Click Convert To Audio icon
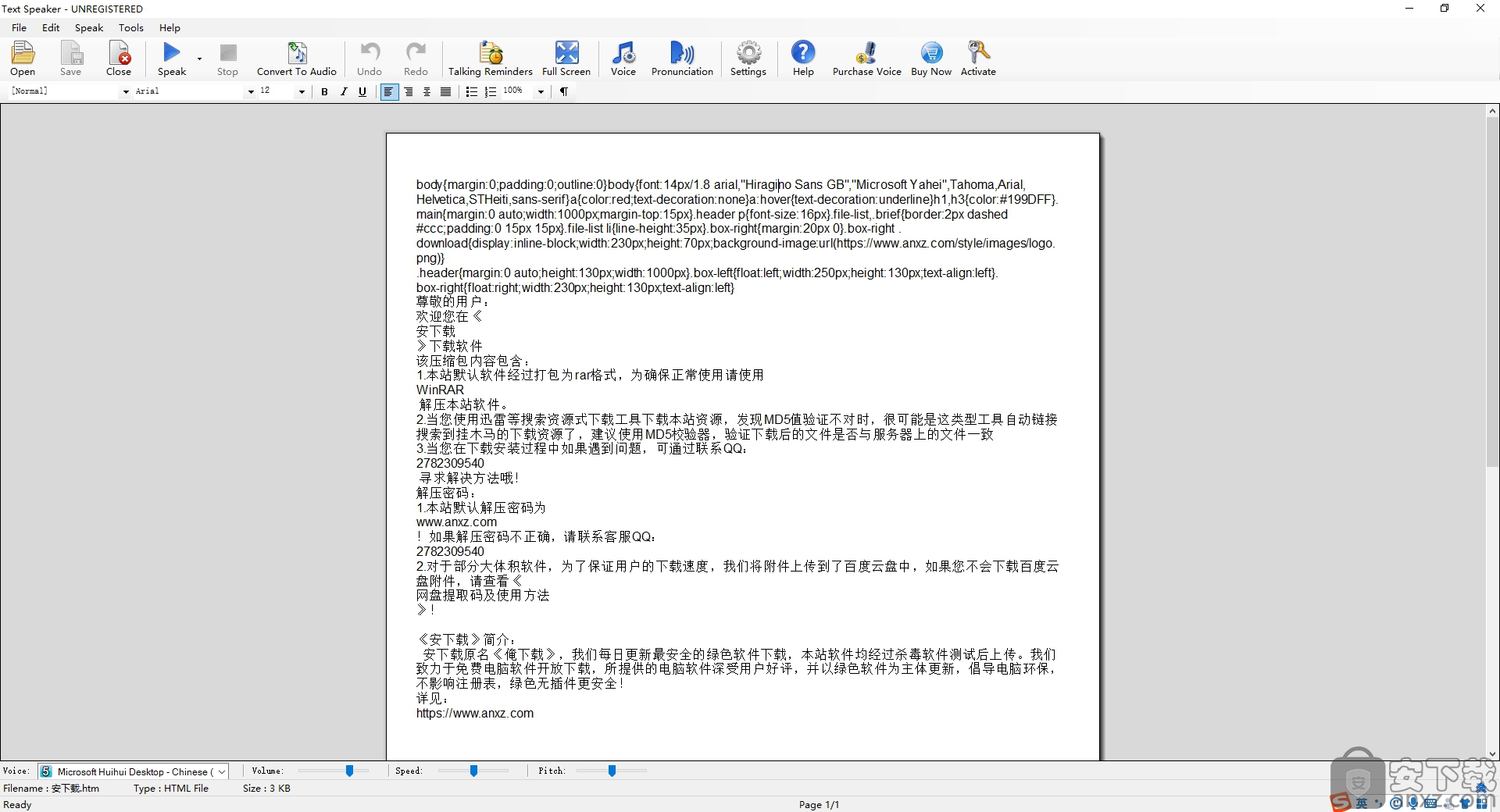Viewport: 1500px width, 812px height. pyautogui.click(x=297, y=59)
